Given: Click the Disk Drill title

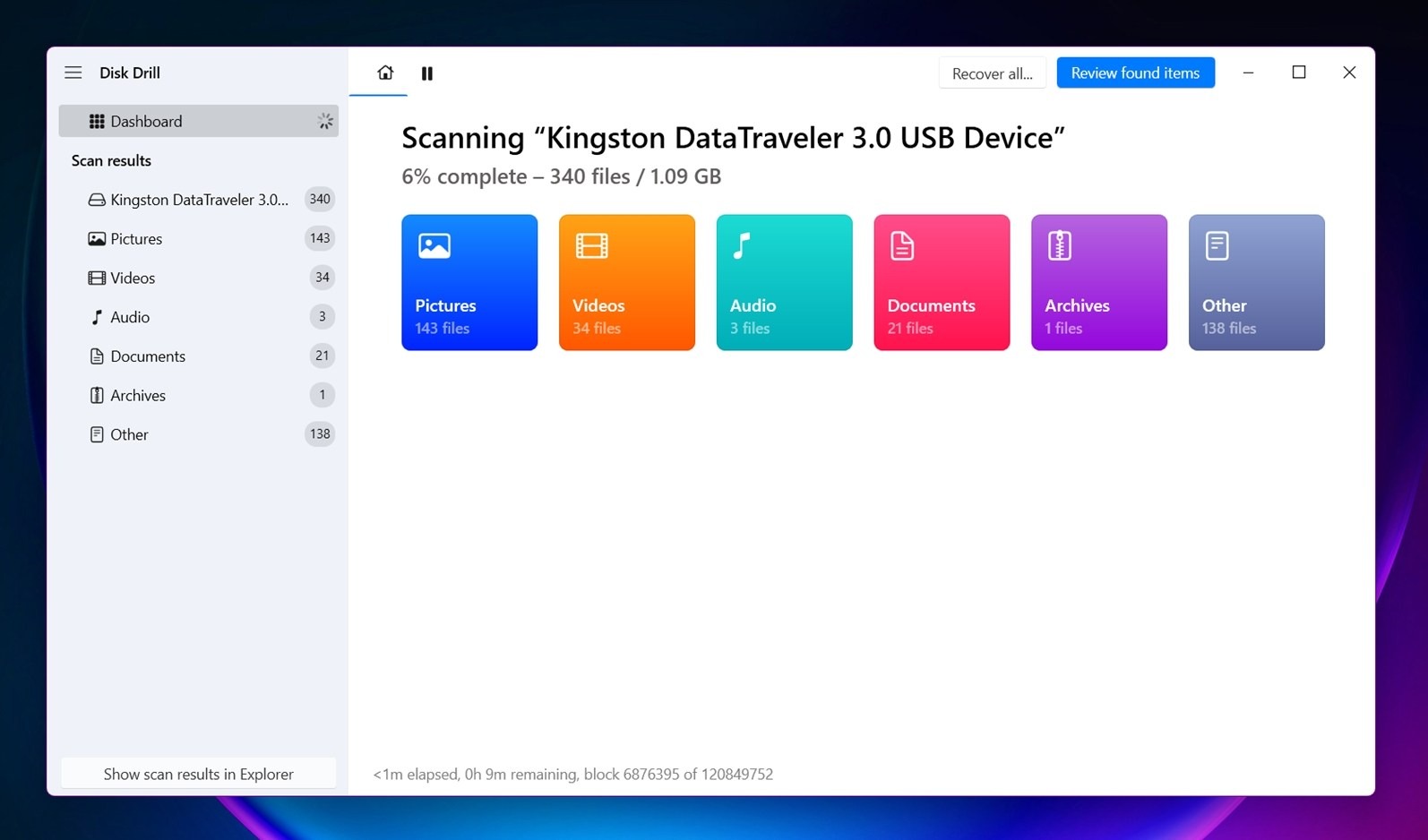Looking at the screenshot, I should (x=130, y=73).
